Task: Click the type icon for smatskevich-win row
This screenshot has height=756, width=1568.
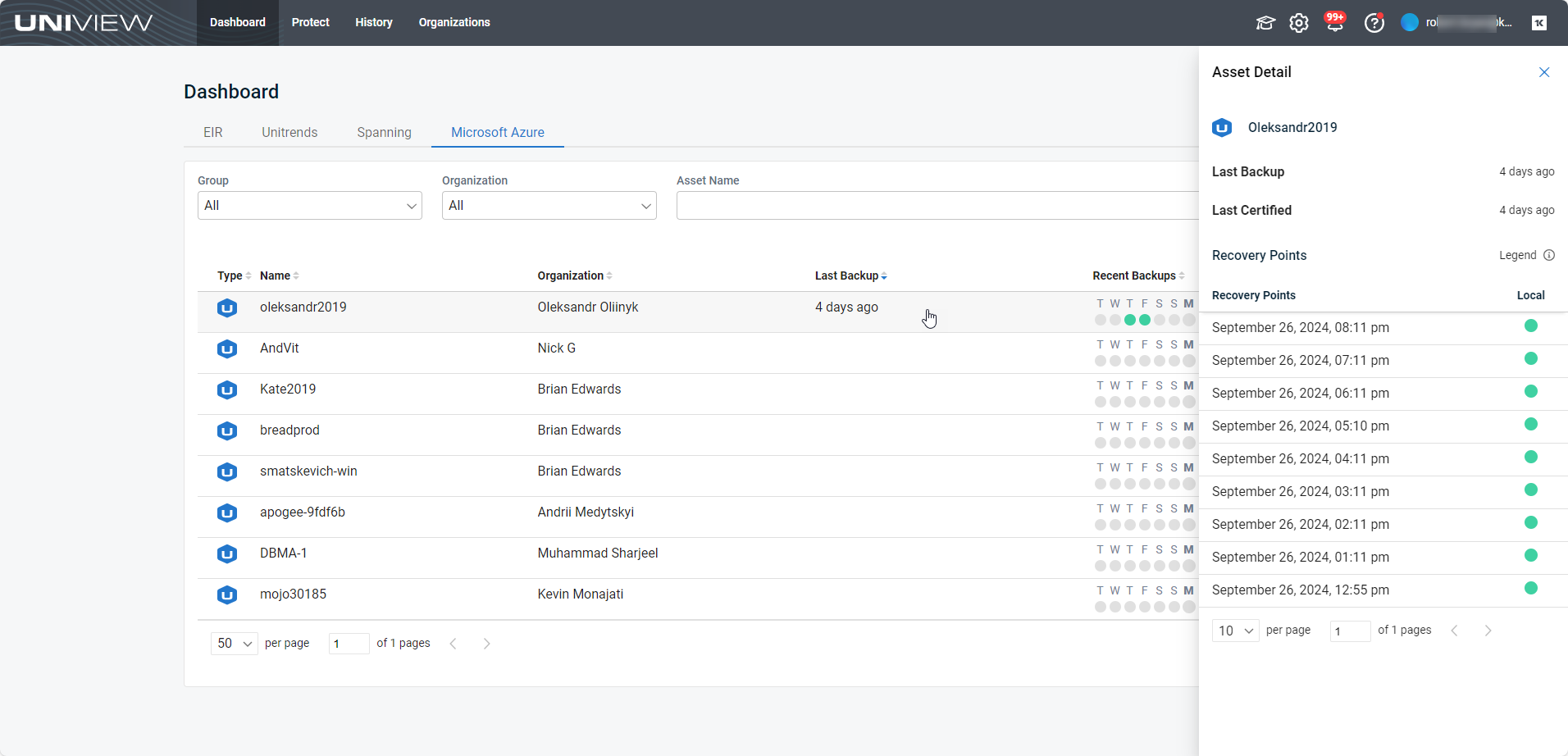Action: (227, 471)
